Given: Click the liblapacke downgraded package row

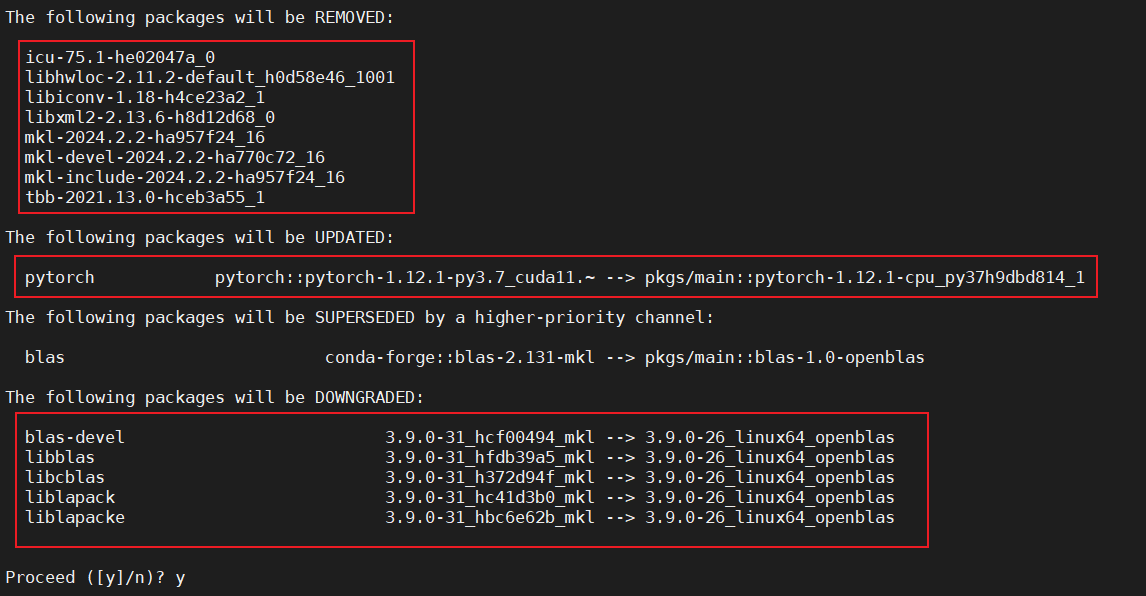Looking at the screenshot, I should coord(460,518).
